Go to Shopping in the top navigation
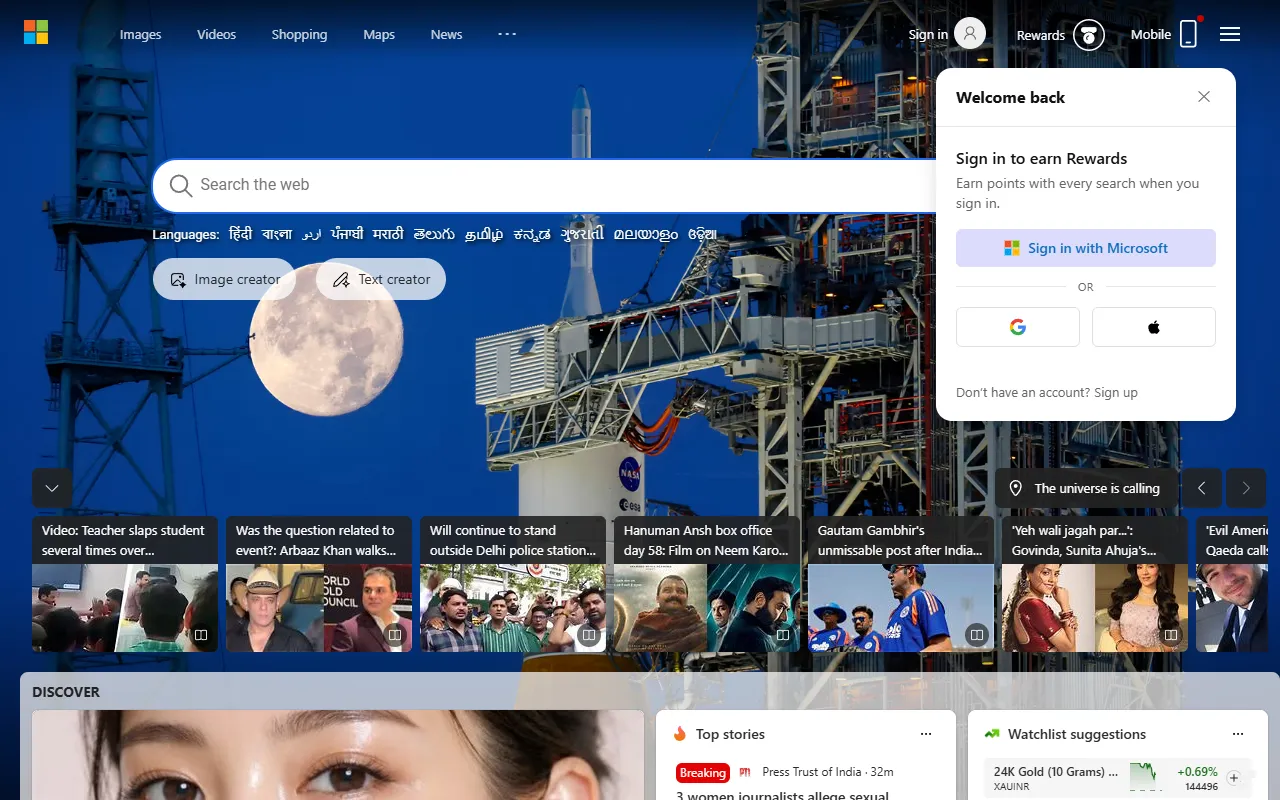The image size is (1280, 800). (x=299, y=34)
